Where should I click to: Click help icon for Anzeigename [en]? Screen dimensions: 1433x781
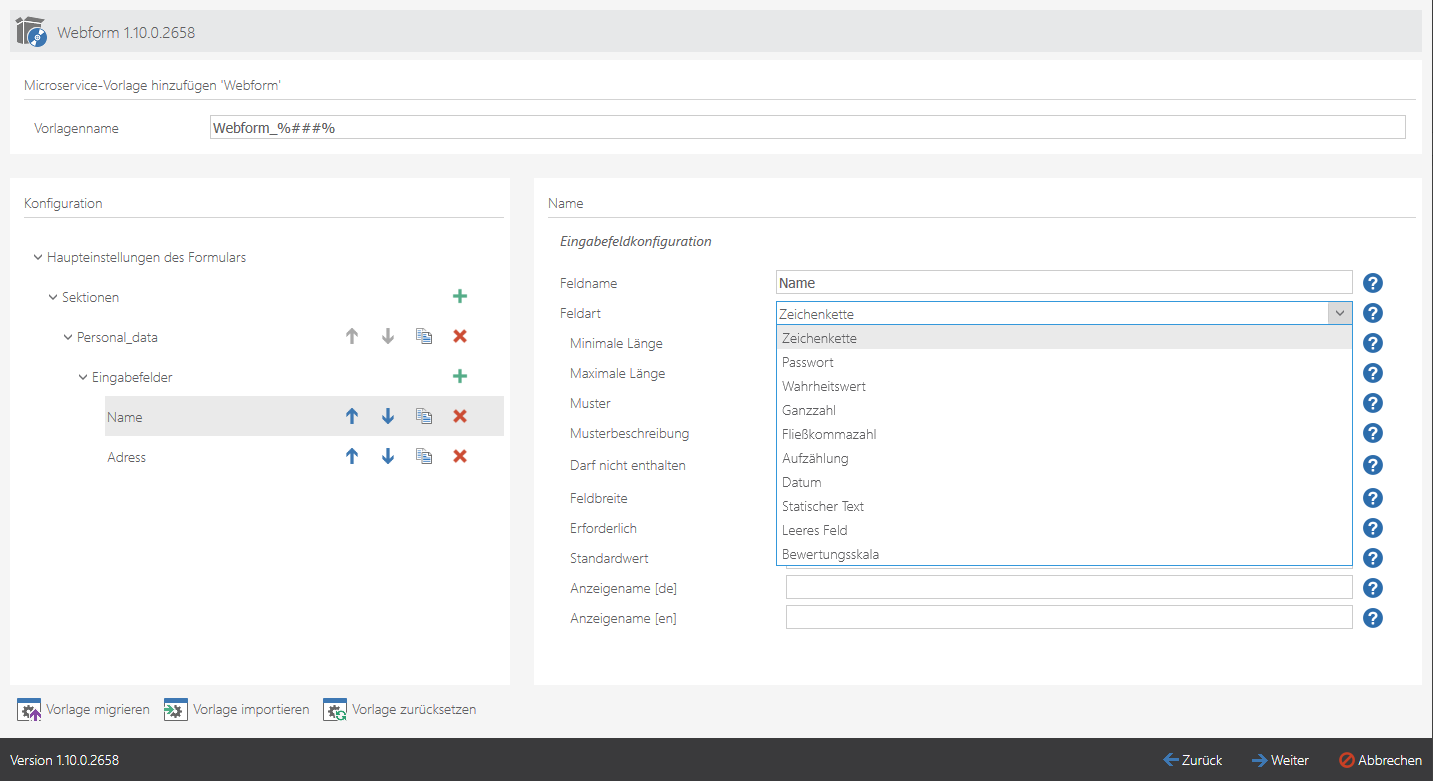tap(1373, 618)
